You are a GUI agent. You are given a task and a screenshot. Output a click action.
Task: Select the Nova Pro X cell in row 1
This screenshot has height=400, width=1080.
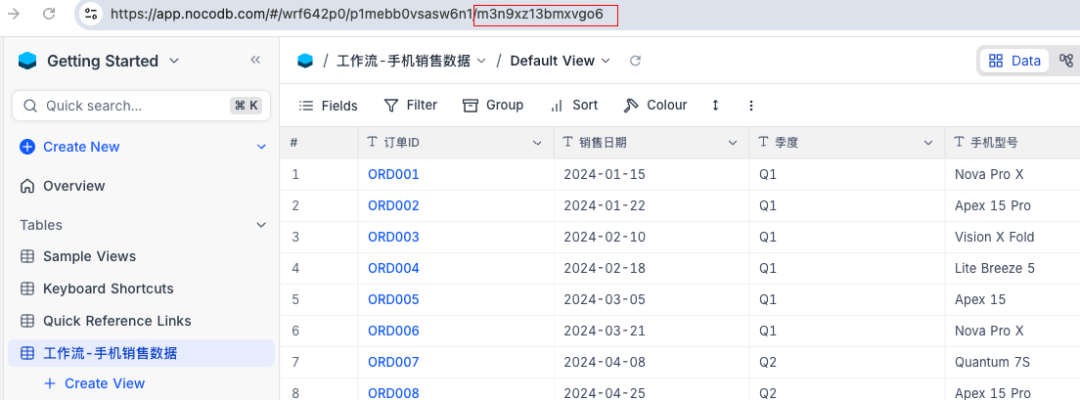pyautogui.click(x=1012, y=174)
